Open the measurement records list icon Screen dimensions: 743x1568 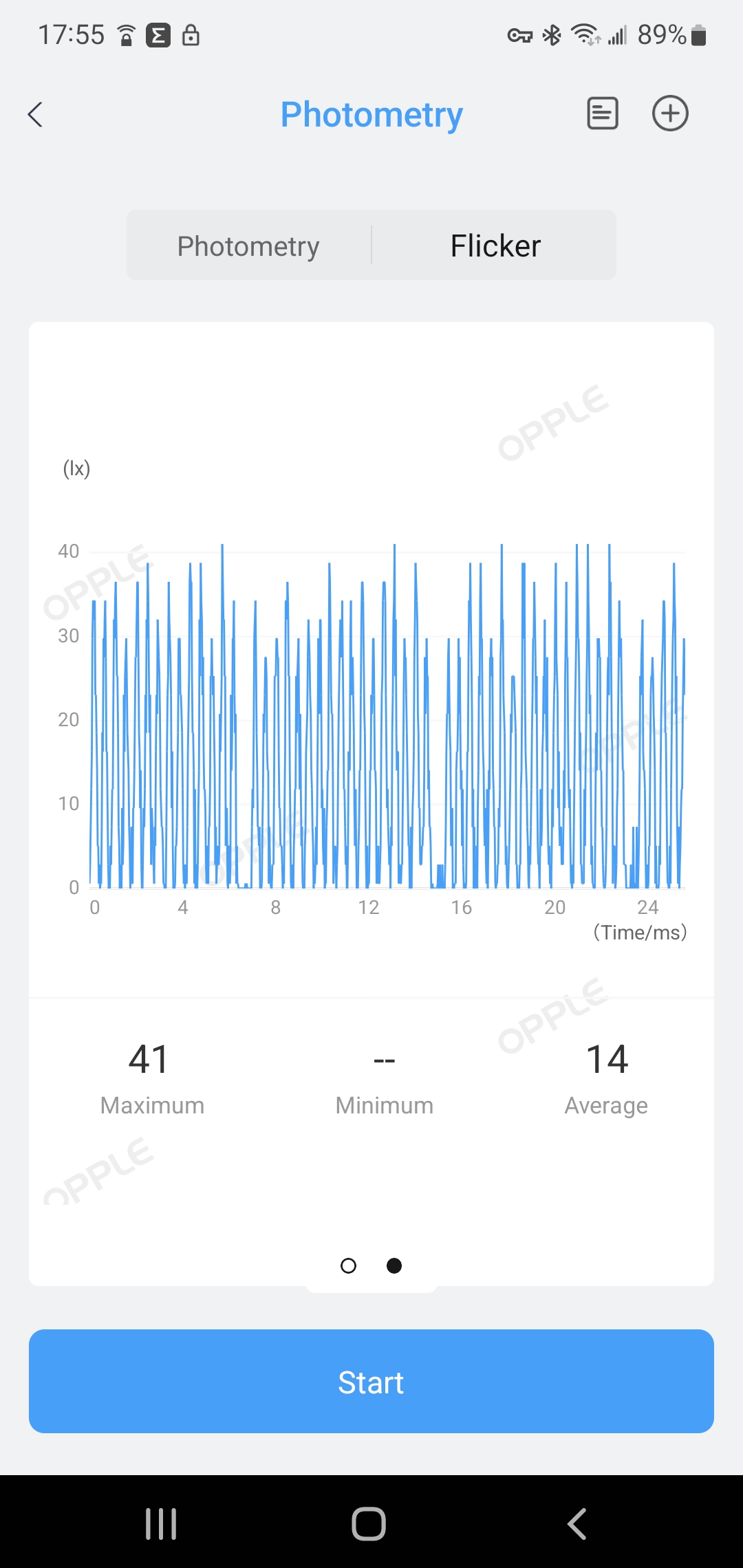pos(602,113)
